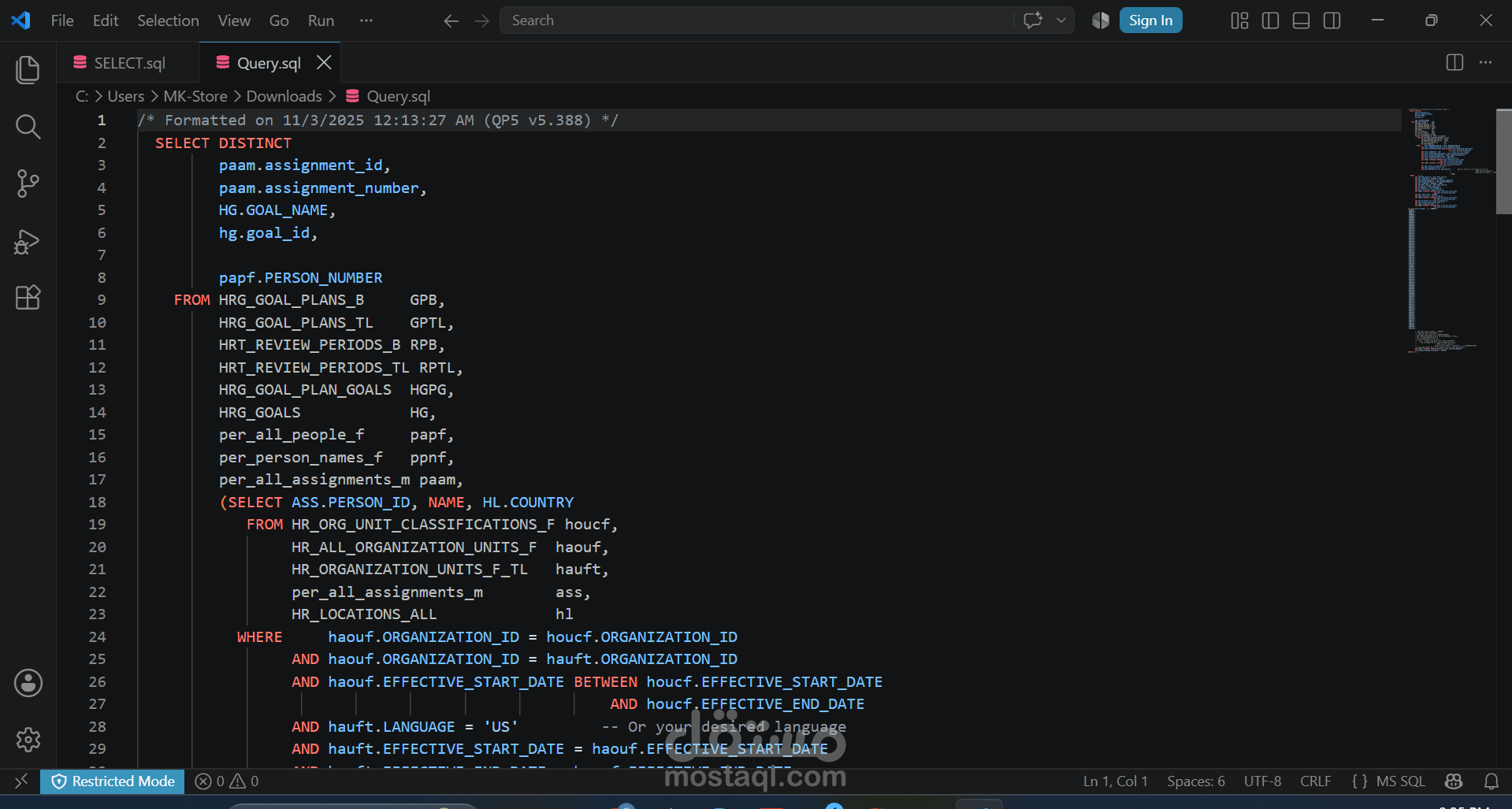
Task: Toggle the Primary Side Bar
Action: (x=1270, y=20)
